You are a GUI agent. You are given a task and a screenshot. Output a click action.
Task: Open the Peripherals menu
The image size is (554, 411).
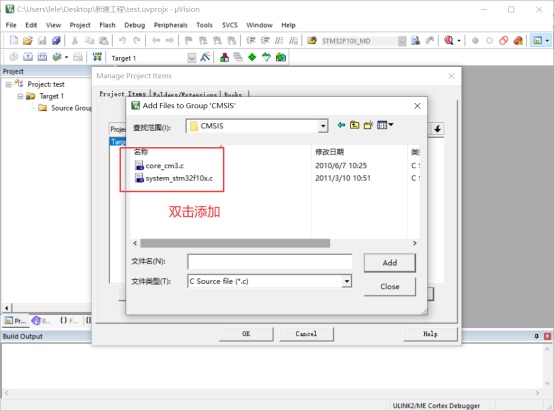click(170, 25)
